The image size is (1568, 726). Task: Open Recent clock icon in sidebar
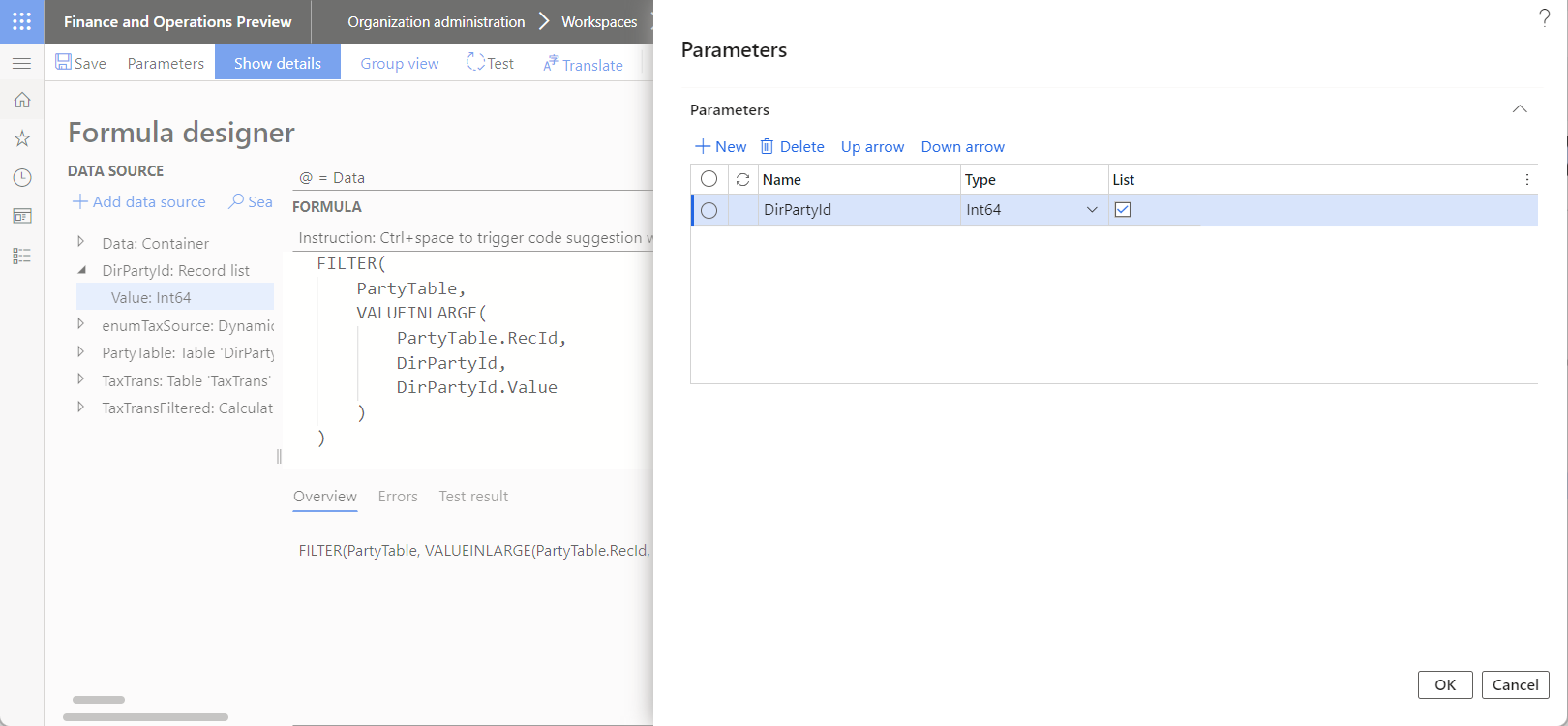(21, 177)
